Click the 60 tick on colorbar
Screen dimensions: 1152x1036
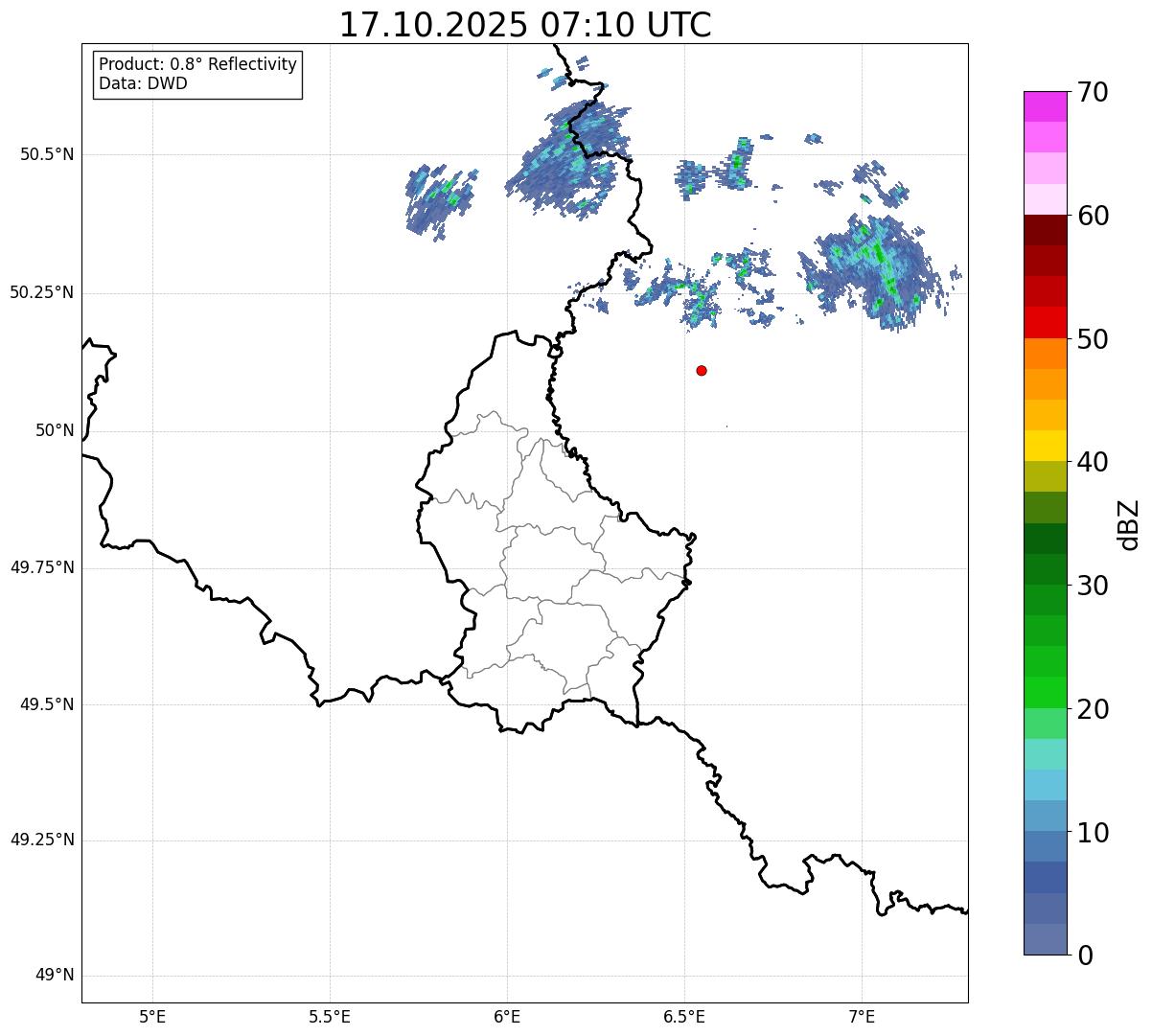[1093, 216]
